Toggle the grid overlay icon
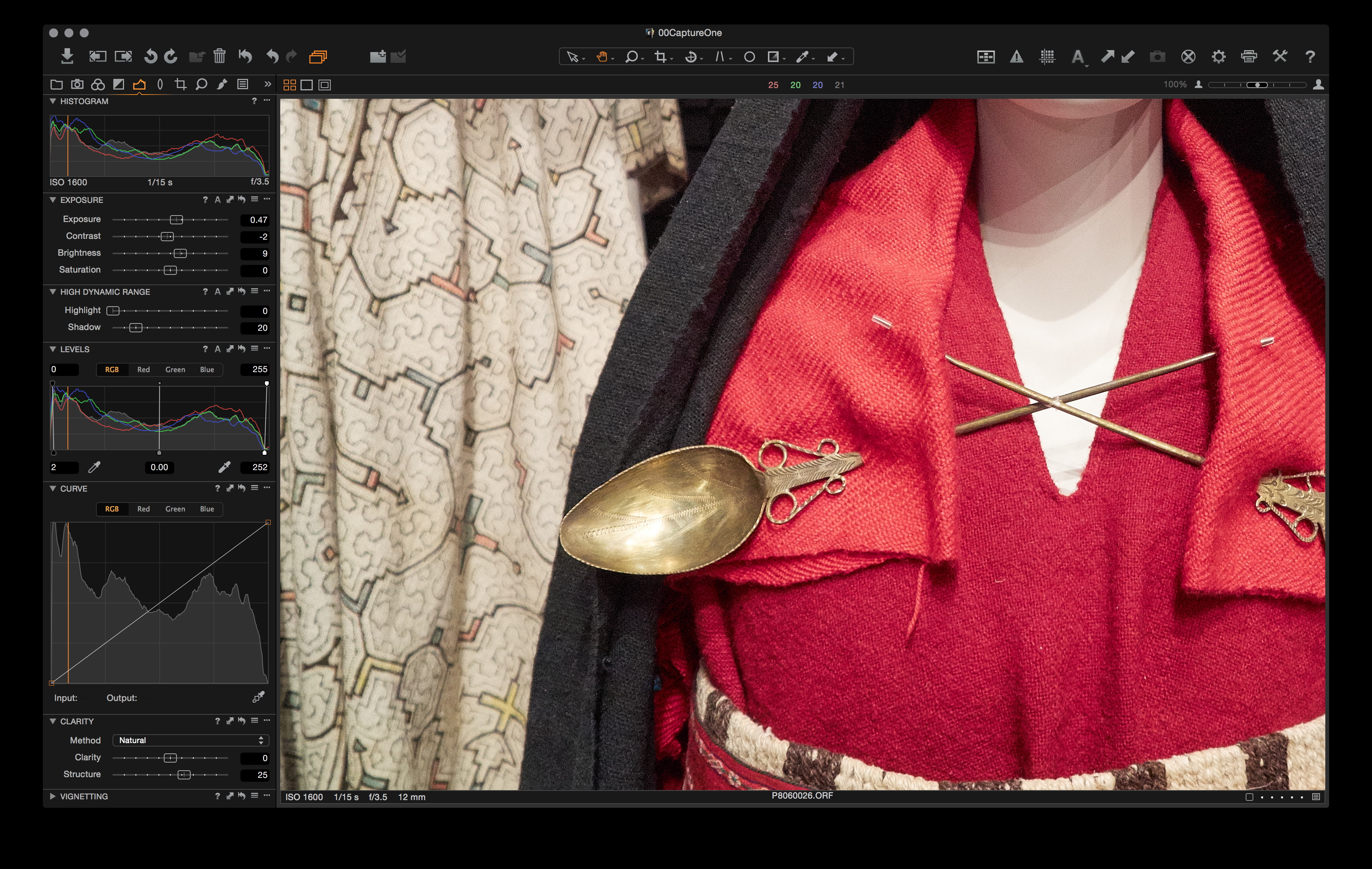The image size is (1372, 869). click(1047, 56)
